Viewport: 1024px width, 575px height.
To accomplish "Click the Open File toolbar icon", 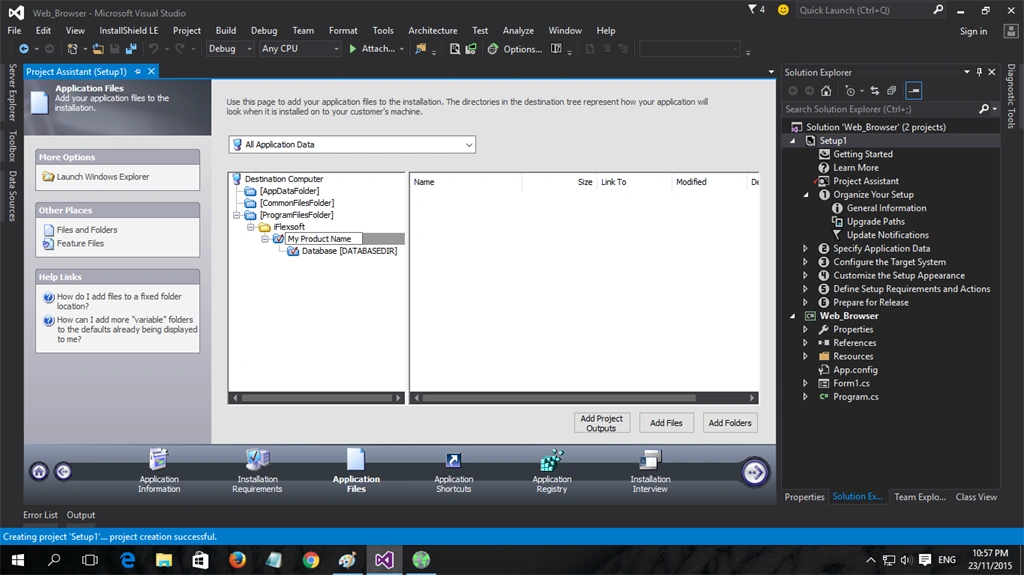I will point(98,48).
